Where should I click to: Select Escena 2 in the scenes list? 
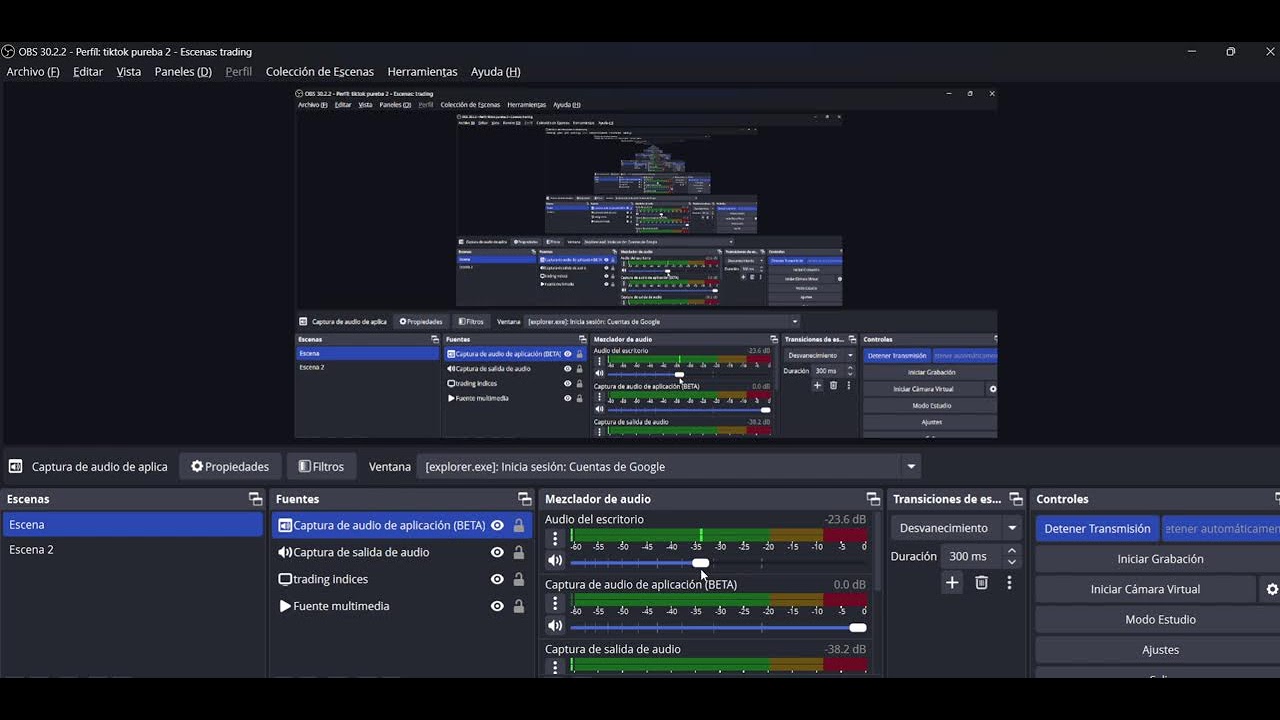[132, 550]
